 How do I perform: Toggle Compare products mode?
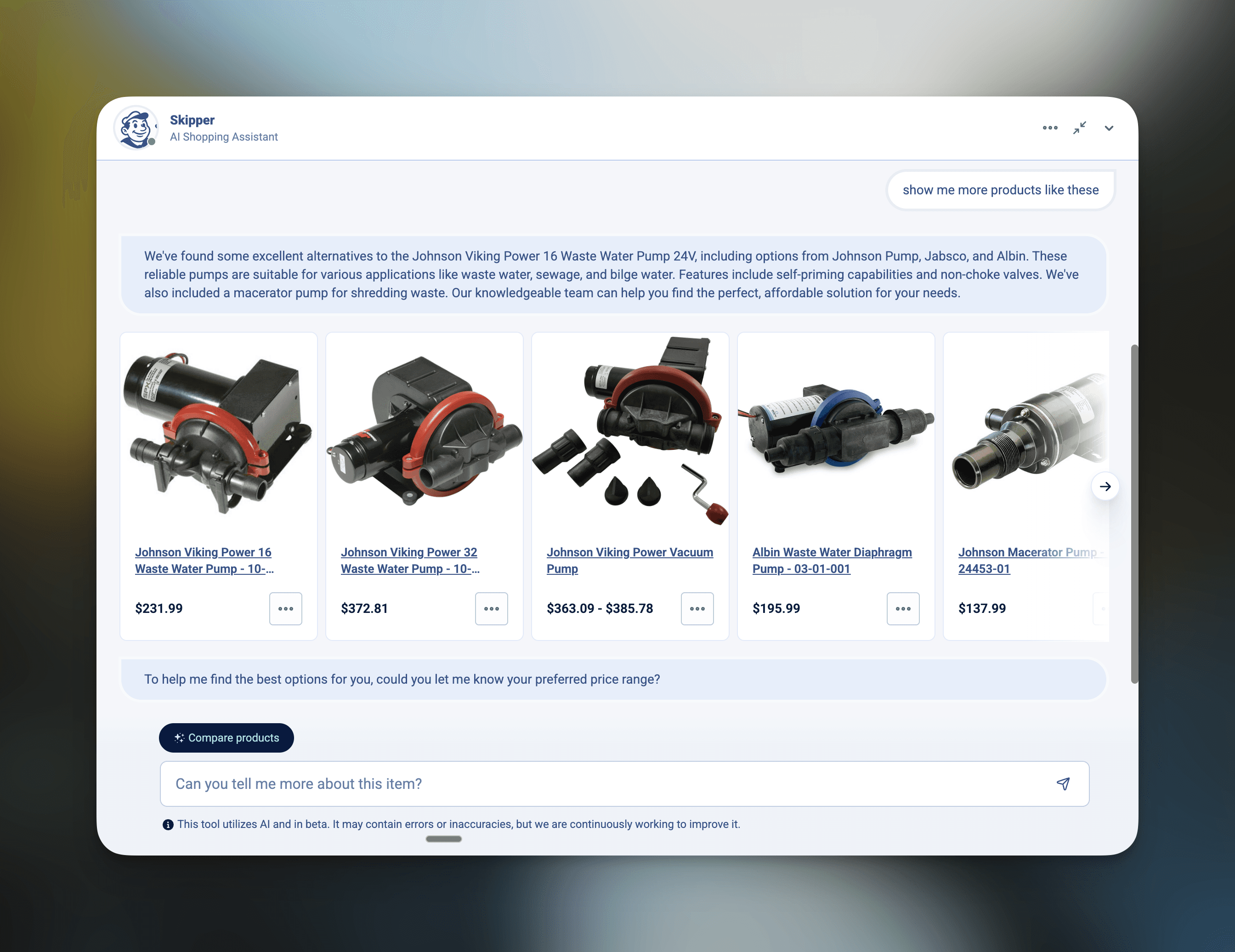[x=226, y=738]
